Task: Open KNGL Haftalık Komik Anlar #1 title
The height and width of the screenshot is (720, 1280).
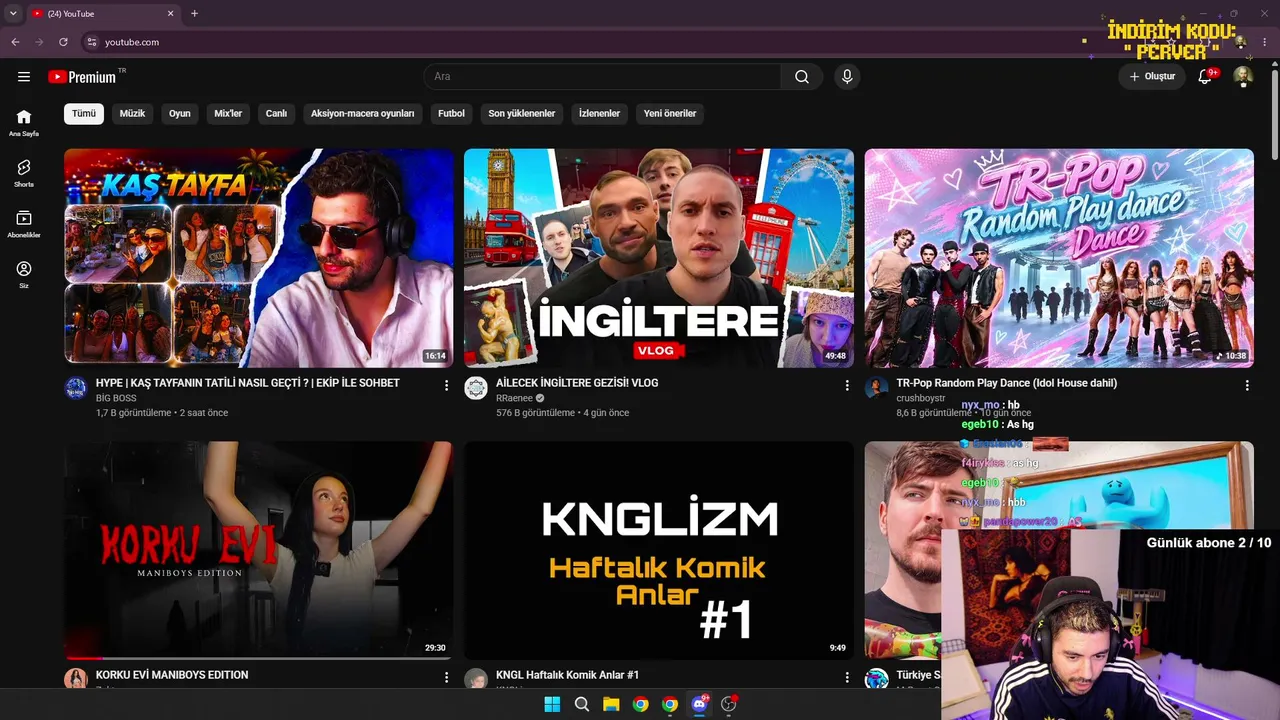Action: pyautogui.click(x=567, y=675)
